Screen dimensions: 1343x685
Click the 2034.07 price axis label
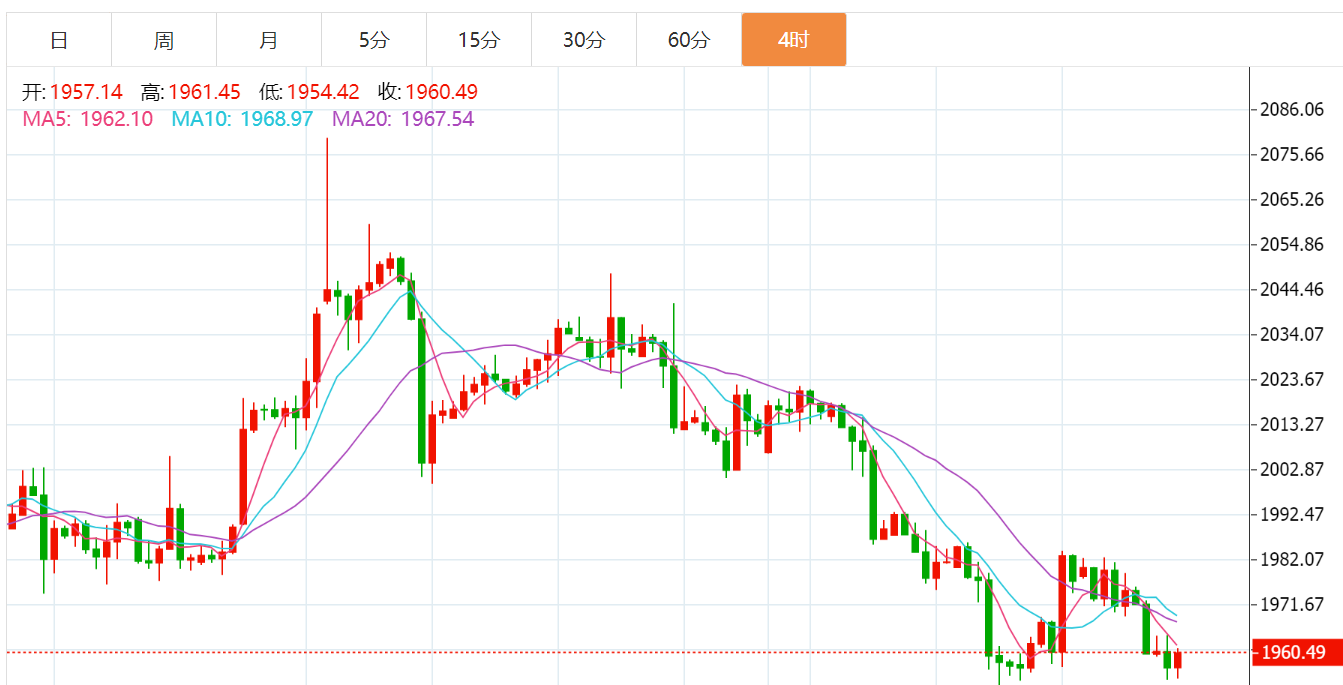point(1294,335)
